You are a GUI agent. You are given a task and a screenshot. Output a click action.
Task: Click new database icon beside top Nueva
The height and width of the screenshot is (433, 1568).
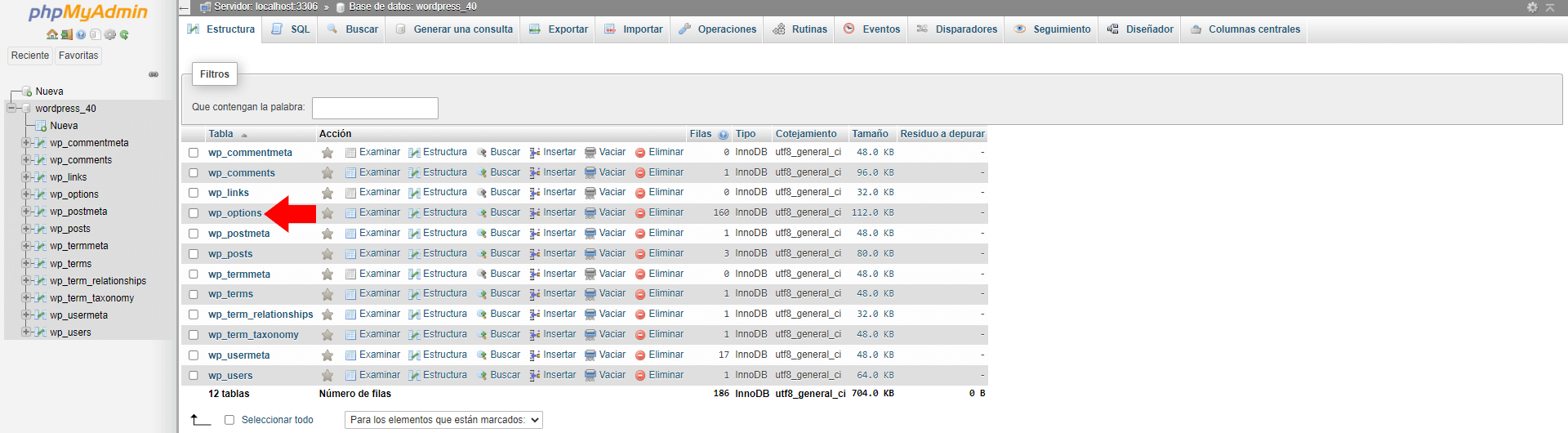click(28, 92)
